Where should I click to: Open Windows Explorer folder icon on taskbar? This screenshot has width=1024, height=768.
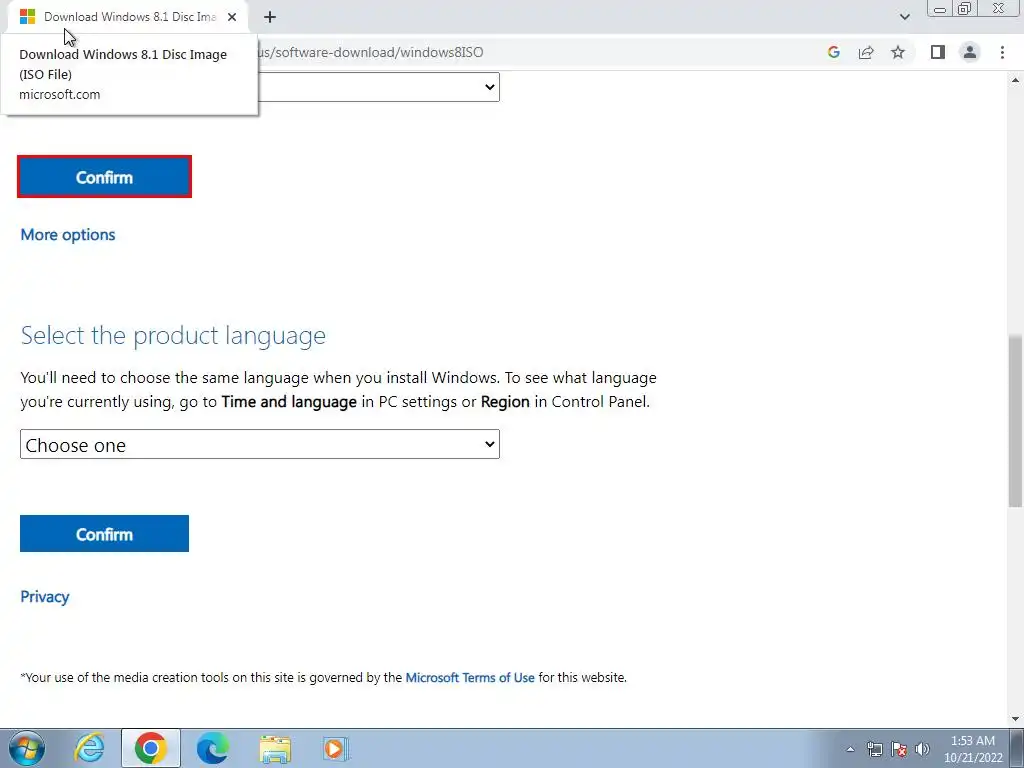[x=275, y=748]
